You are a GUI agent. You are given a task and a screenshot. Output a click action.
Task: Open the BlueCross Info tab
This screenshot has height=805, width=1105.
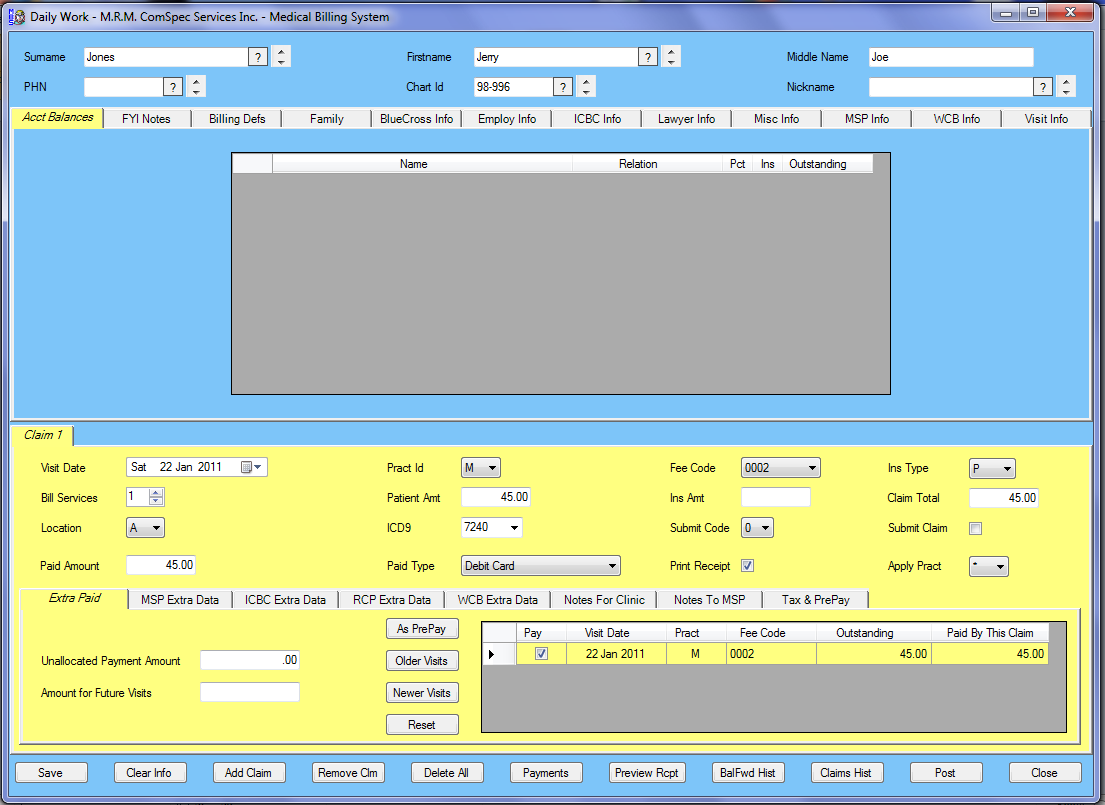pyautogui.click(x=416, y=119)
